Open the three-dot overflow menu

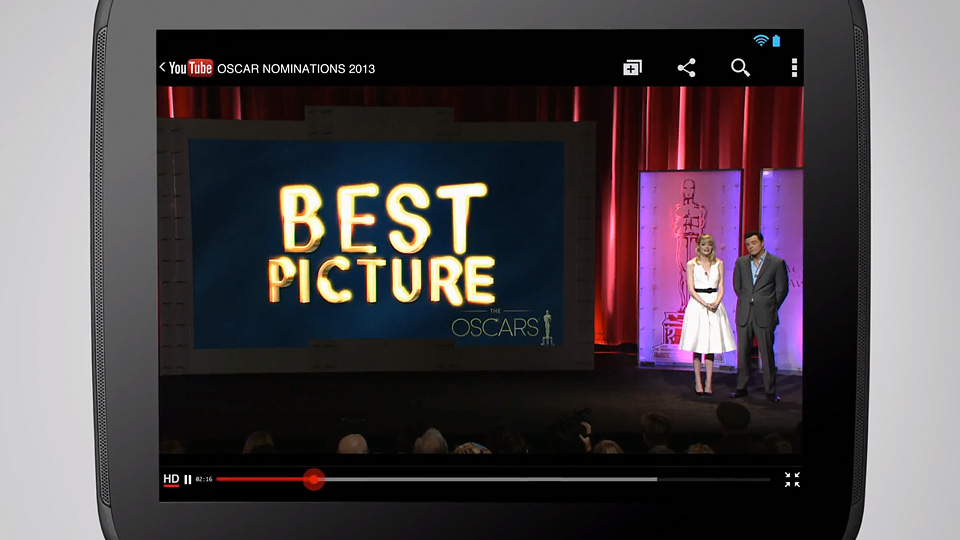tap(794, 68)
